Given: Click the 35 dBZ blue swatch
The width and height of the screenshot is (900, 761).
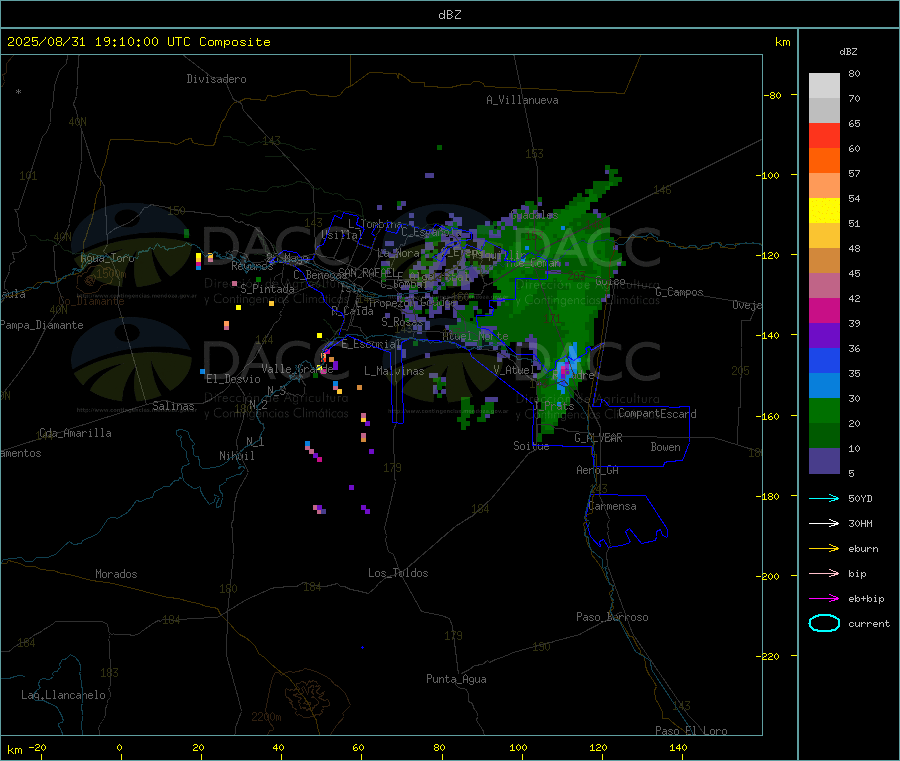Looking at the screenshot, I should click(824, 361).
